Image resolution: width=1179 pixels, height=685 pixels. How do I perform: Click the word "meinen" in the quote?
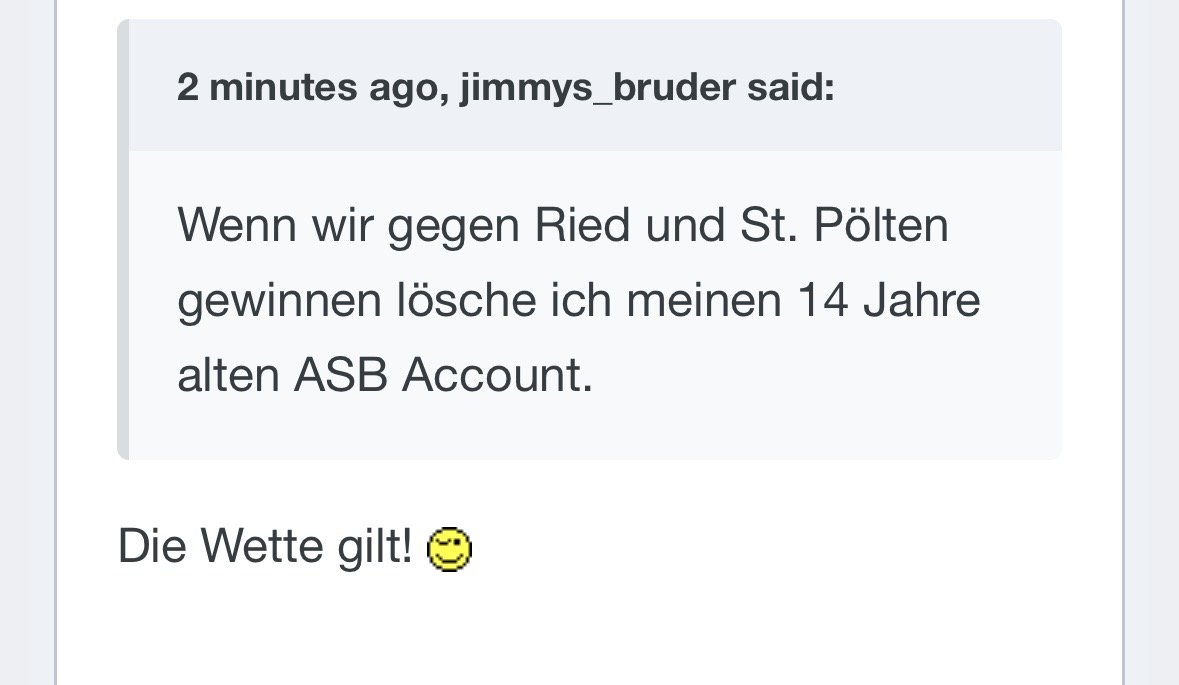pos(706,302)
